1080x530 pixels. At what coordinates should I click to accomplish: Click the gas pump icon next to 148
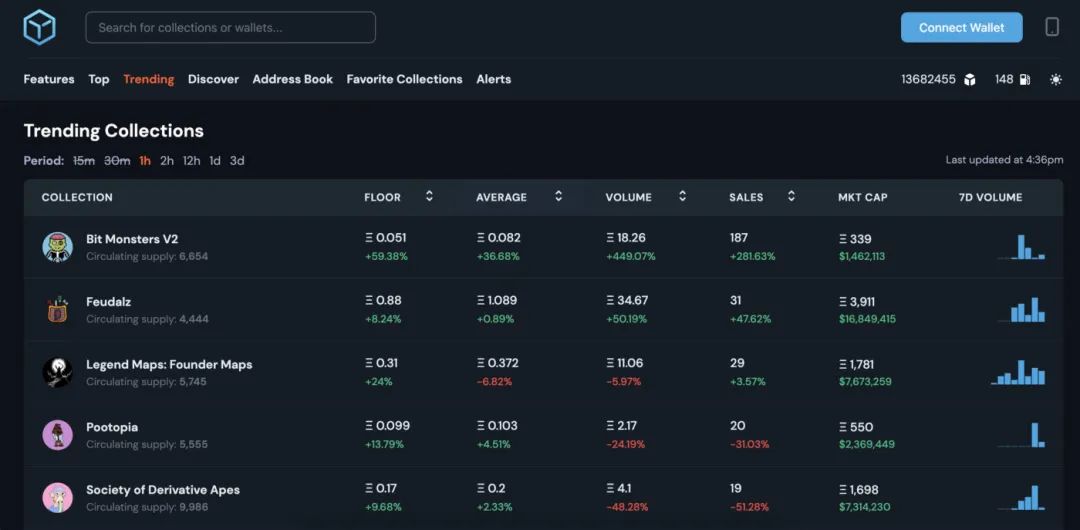1025,79
